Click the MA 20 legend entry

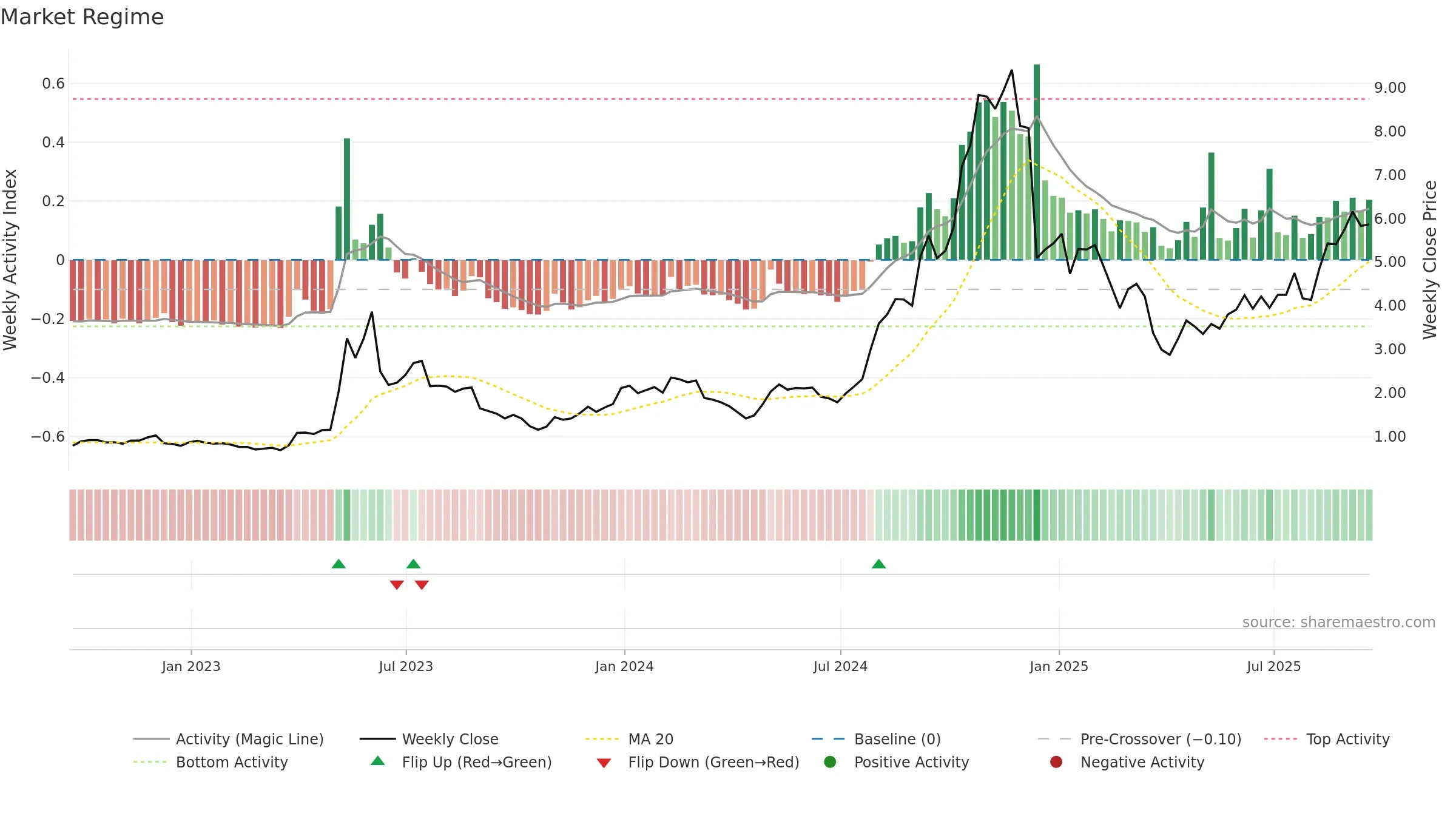[x=629, y=739]
